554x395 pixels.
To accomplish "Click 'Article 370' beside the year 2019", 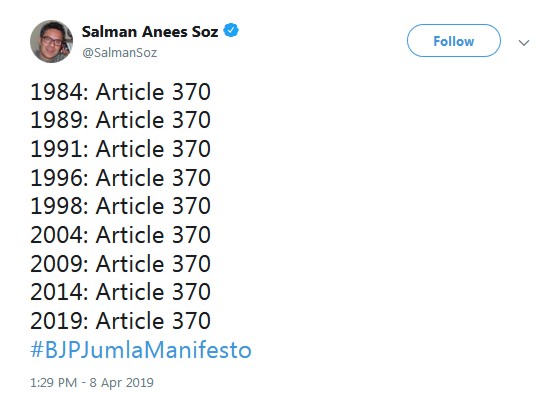I will (x=153, y=321).
